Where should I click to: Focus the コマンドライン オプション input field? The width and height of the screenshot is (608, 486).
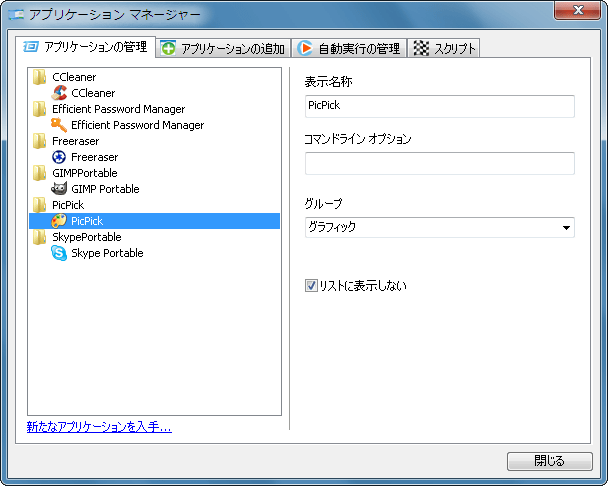point(440,163)
